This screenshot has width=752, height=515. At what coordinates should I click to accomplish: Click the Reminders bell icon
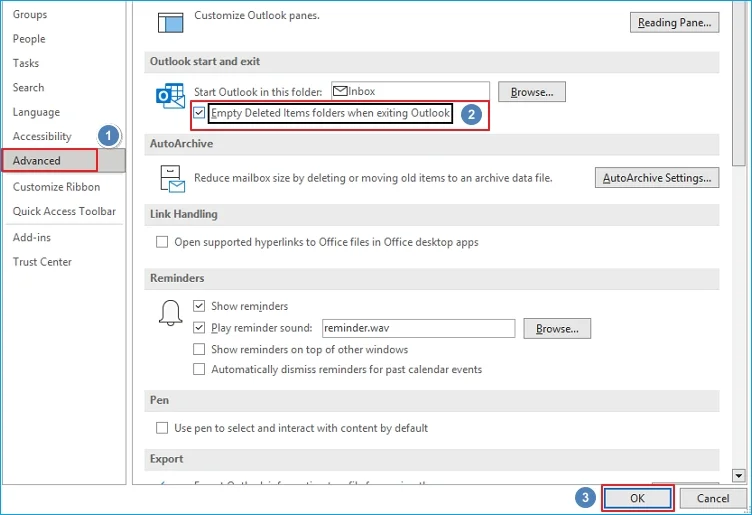pos(171,313)
